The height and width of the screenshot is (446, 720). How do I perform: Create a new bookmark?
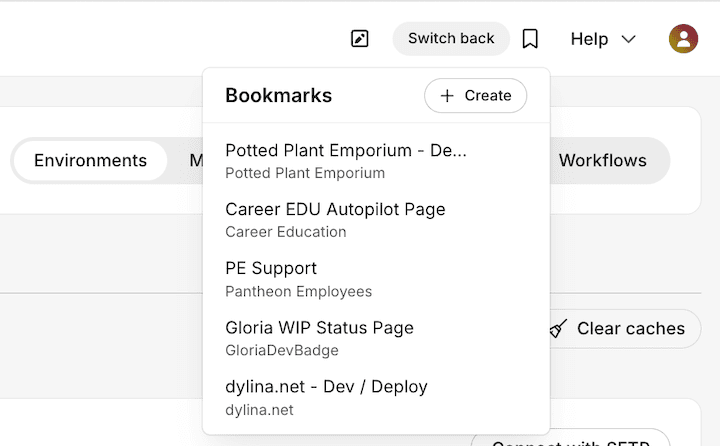tap(475, 96)
